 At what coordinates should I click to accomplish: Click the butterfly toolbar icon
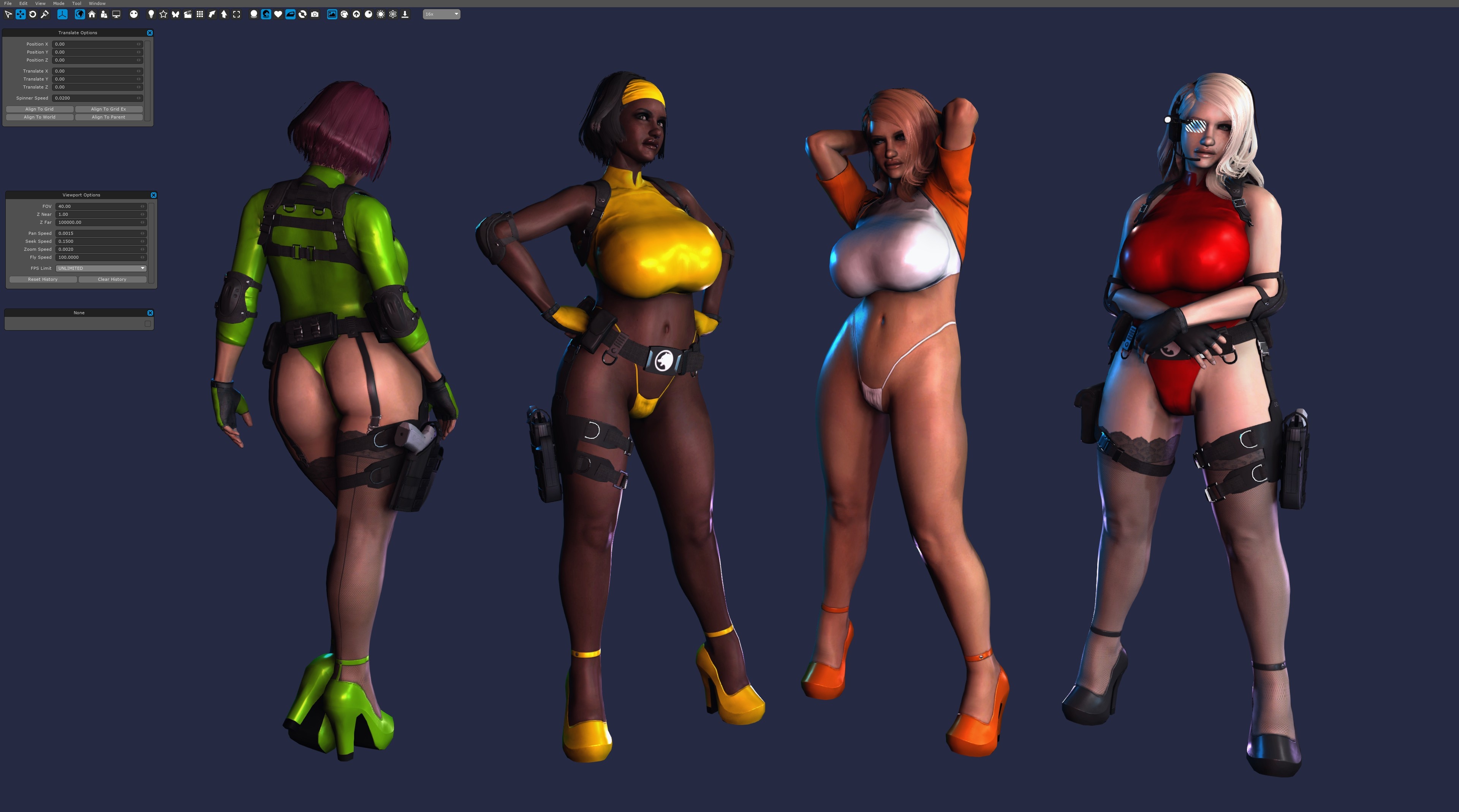tap(176, 14)
